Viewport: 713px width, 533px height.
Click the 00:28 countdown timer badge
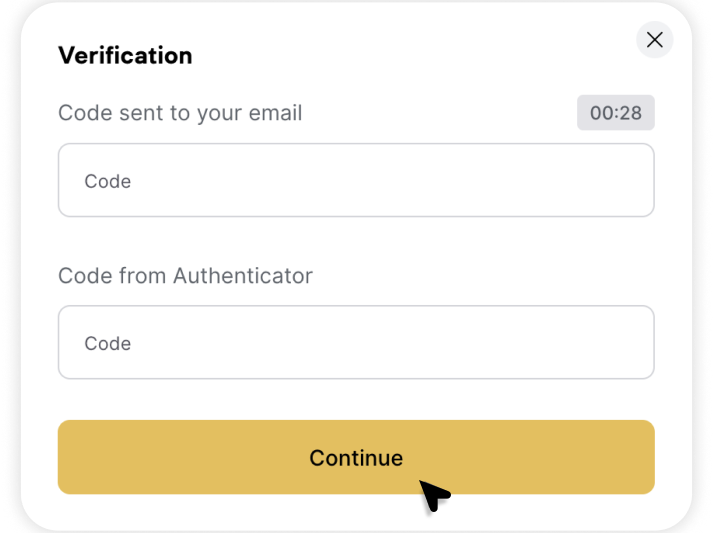click(x=615, y=113)
